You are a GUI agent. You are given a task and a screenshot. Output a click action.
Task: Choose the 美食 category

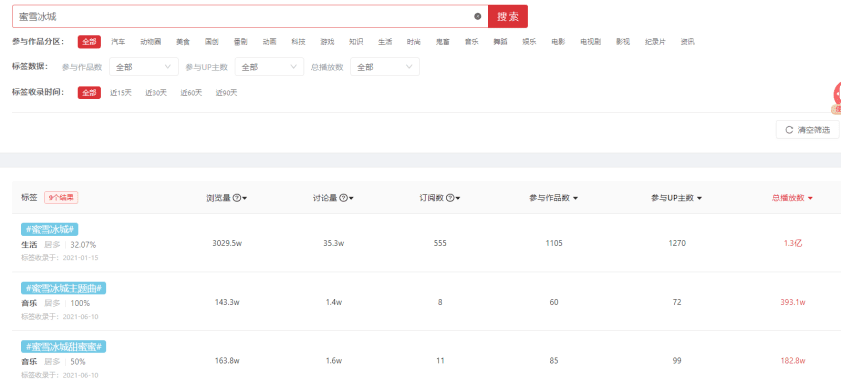183,41
